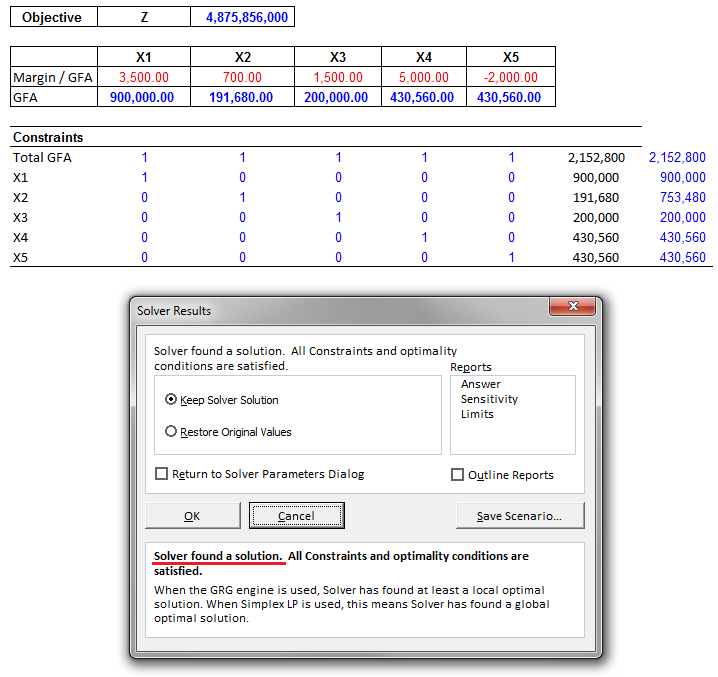Tick the Outline Reports checkbox

pyautogui.click(x=458, y=475)
